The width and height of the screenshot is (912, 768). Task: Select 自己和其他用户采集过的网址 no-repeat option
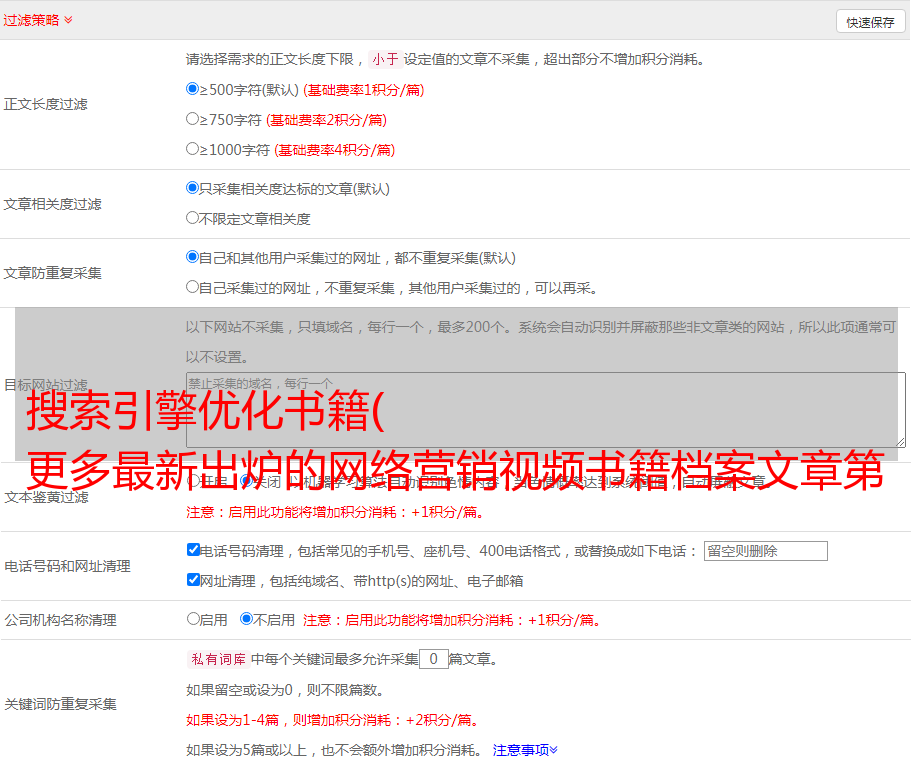tap(193, 257)
